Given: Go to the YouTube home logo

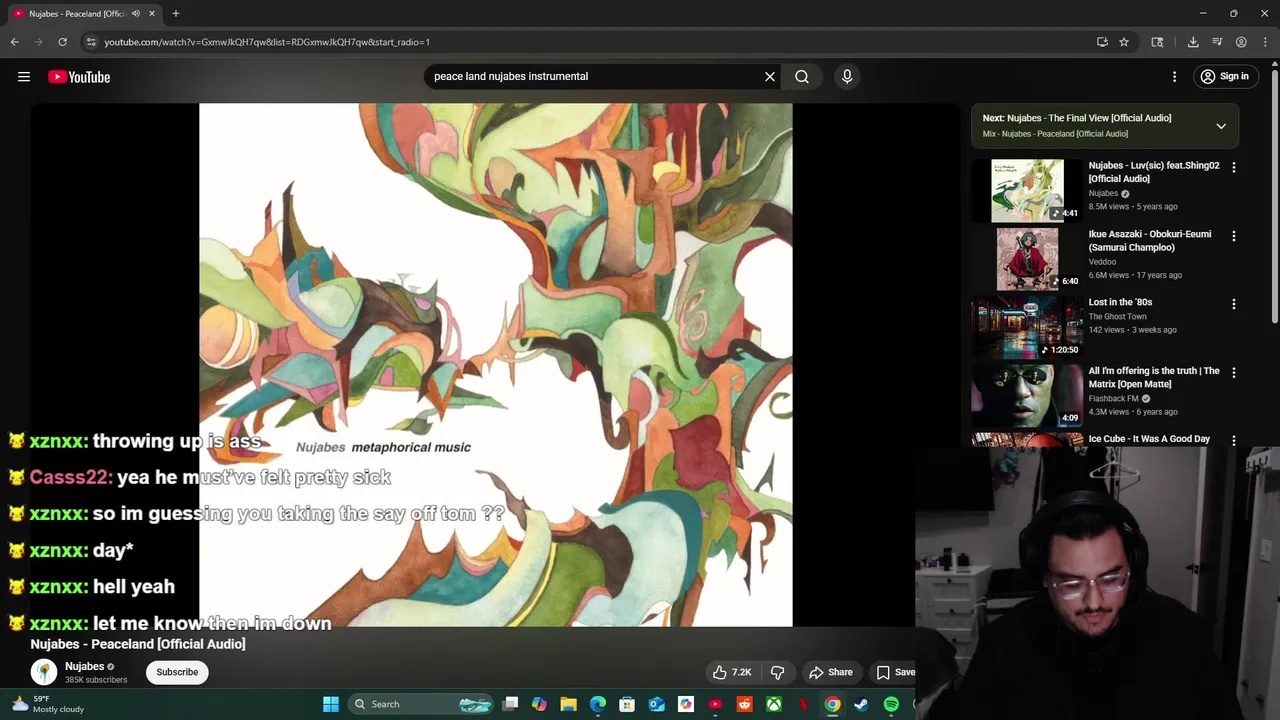Looking at the screenshot, I should [x=79, y=77].
